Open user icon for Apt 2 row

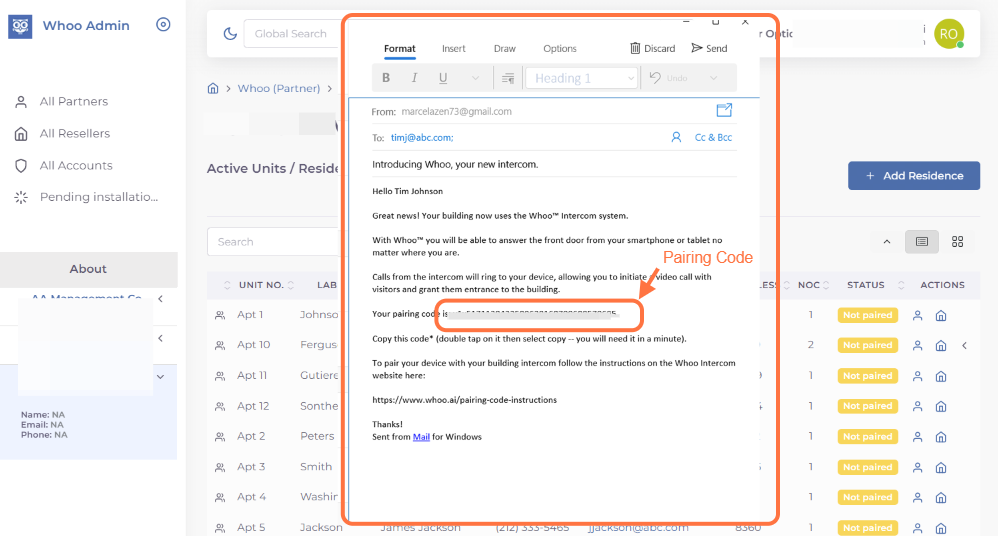point(917,437)
